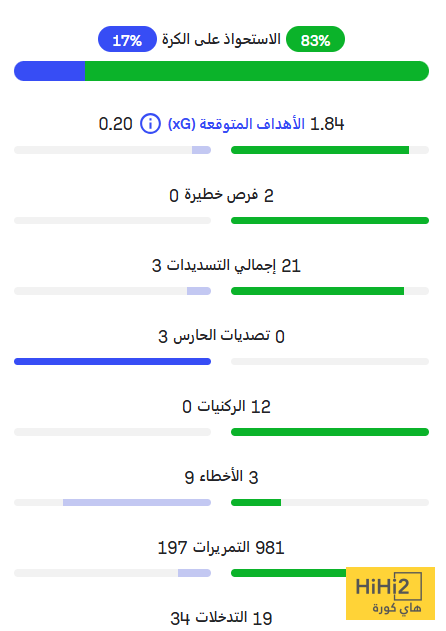Click the green الركنيات corners bar

pyautogui.click(x=330, y=432)
